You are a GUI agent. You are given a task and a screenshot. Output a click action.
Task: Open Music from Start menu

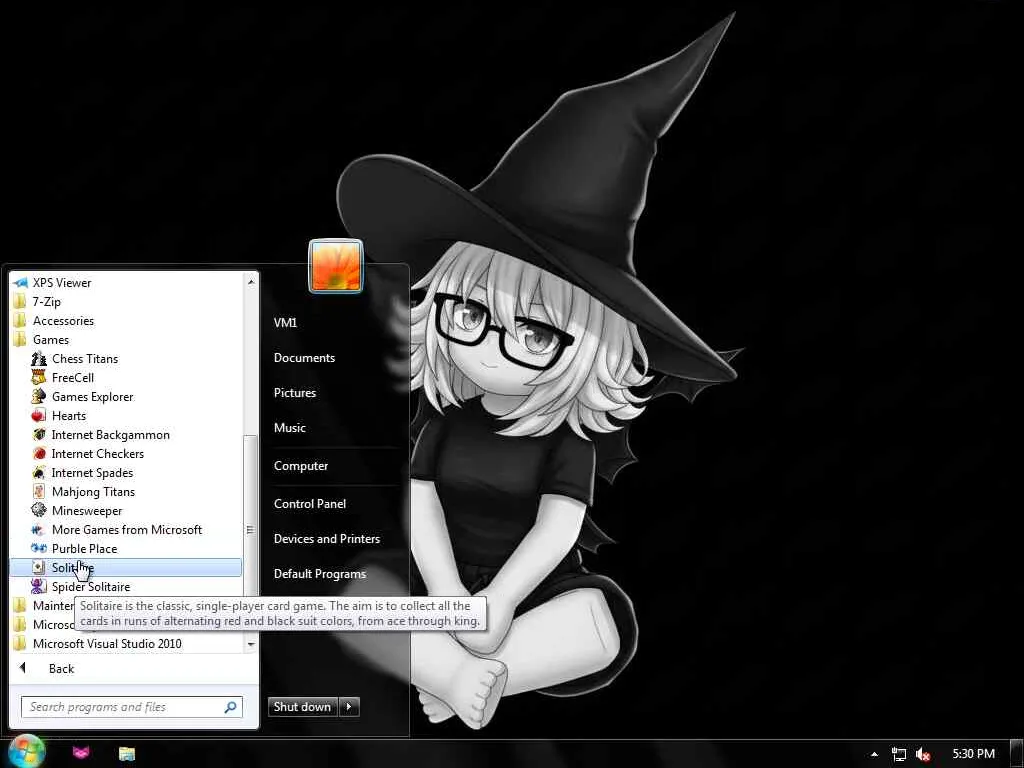click(x=290, y=428)
